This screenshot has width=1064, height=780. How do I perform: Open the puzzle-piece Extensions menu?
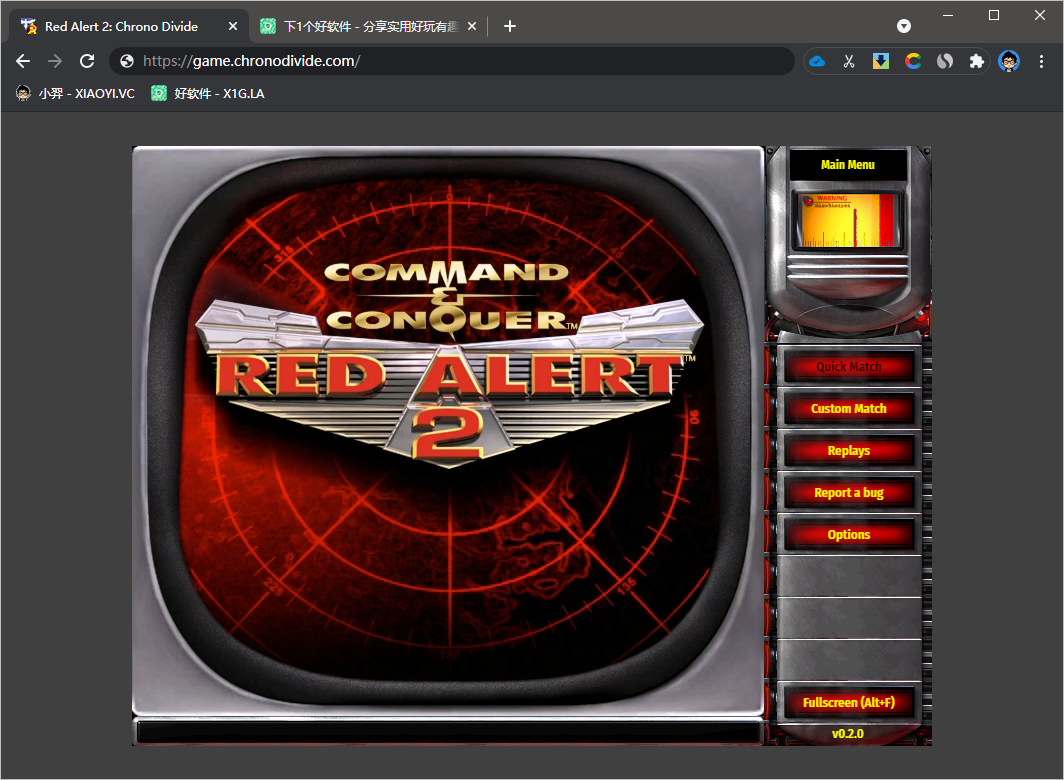976,62
